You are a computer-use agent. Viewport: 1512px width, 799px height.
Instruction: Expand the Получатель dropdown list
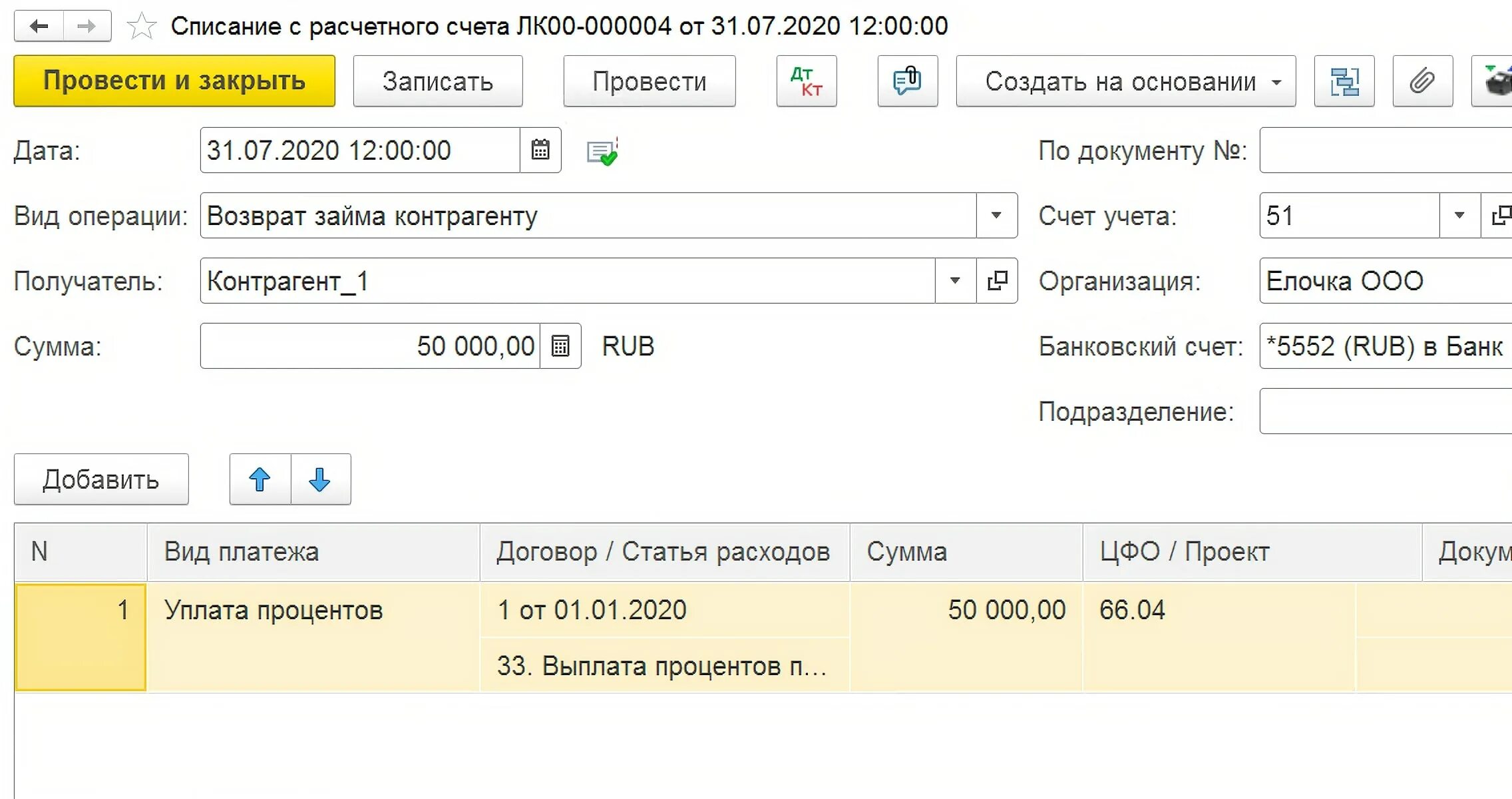click(x=955, y=281)
